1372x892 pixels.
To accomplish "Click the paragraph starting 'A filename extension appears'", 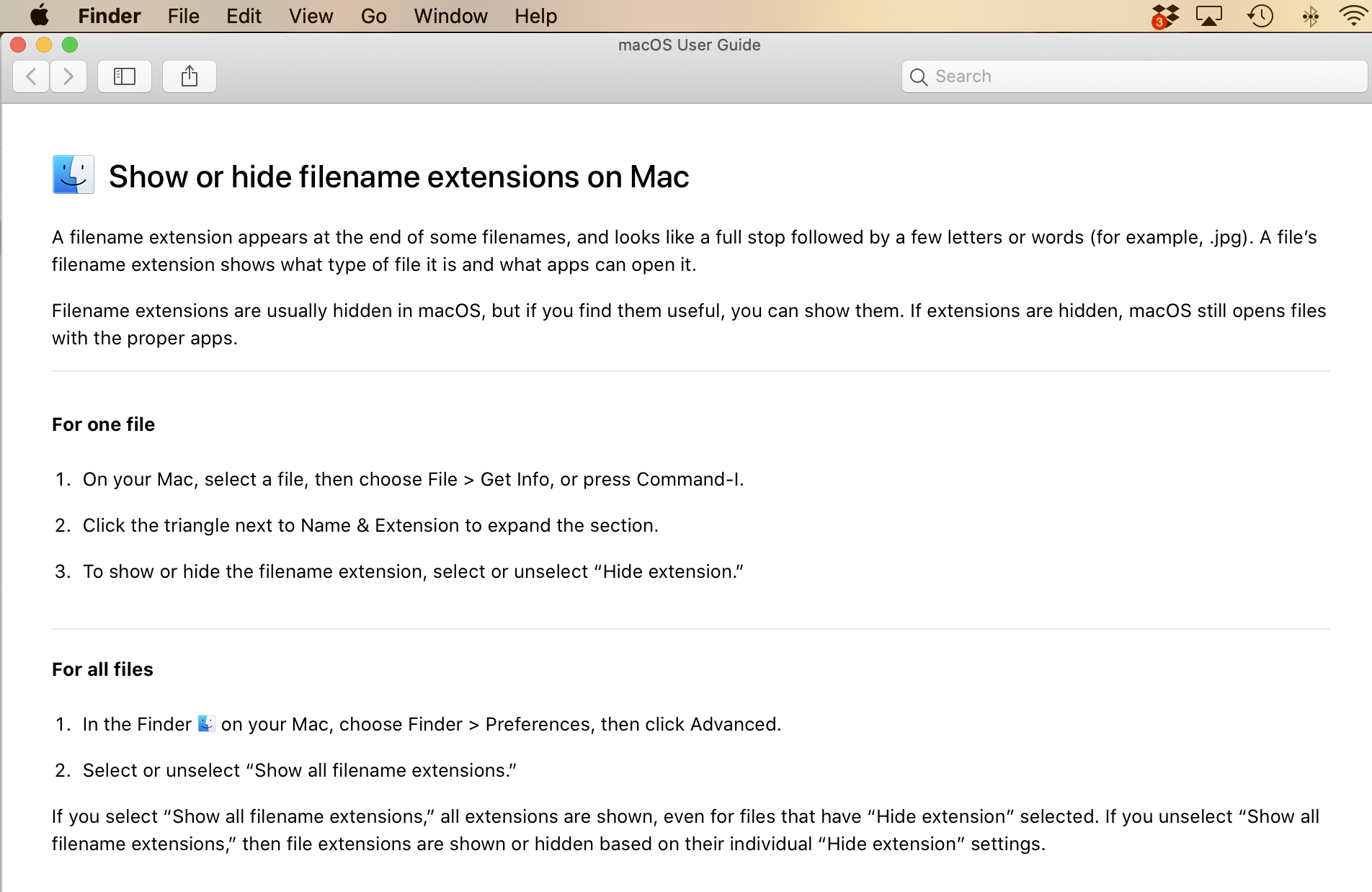I will click(x=685, y=251).
